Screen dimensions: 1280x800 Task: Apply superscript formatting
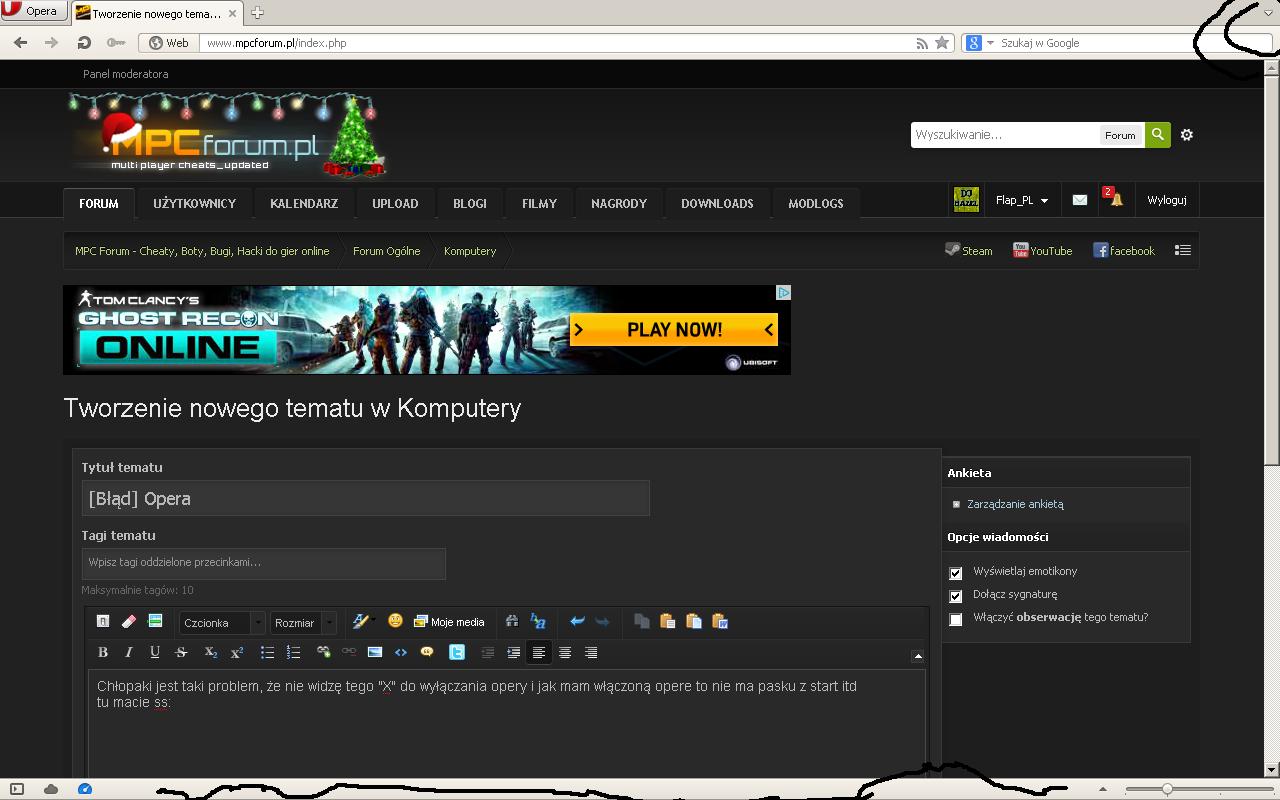pyautogui.click(x=237, y=652)
